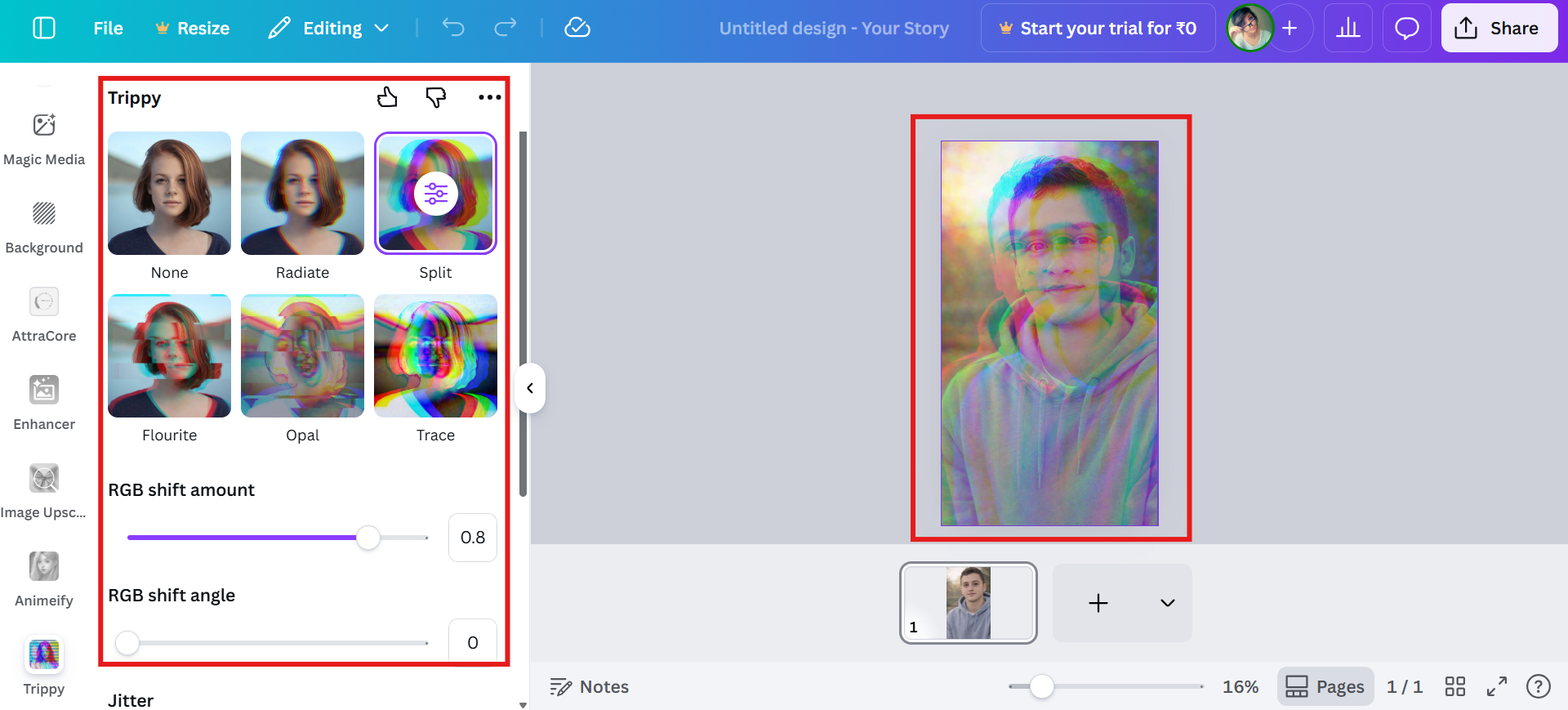Viewport: 1568px width, 710px height.
Task: Apply the Trace effect
Action: [x=435, y=356]
